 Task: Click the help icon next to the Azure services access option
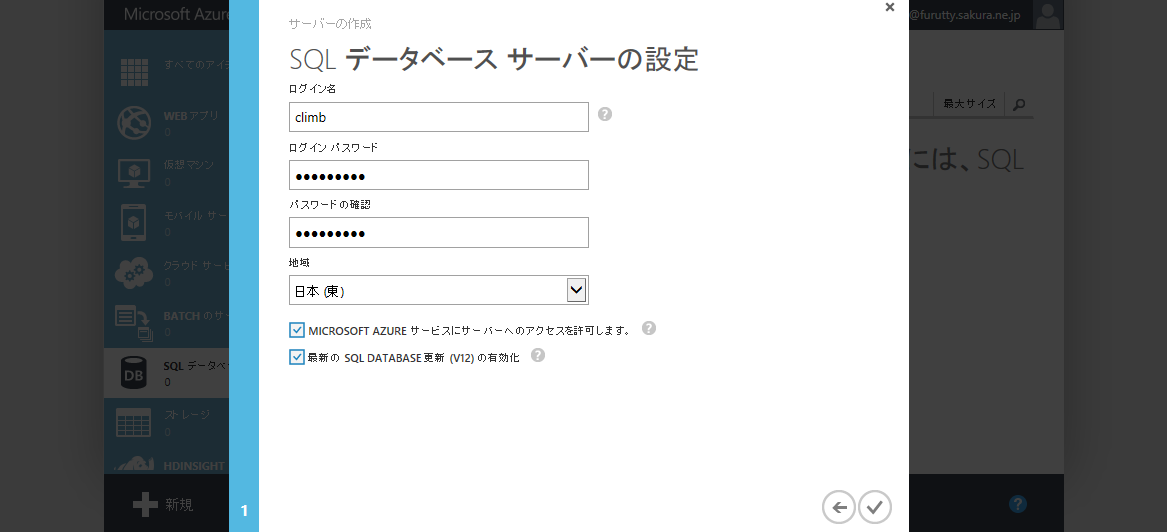pos(649,328)
